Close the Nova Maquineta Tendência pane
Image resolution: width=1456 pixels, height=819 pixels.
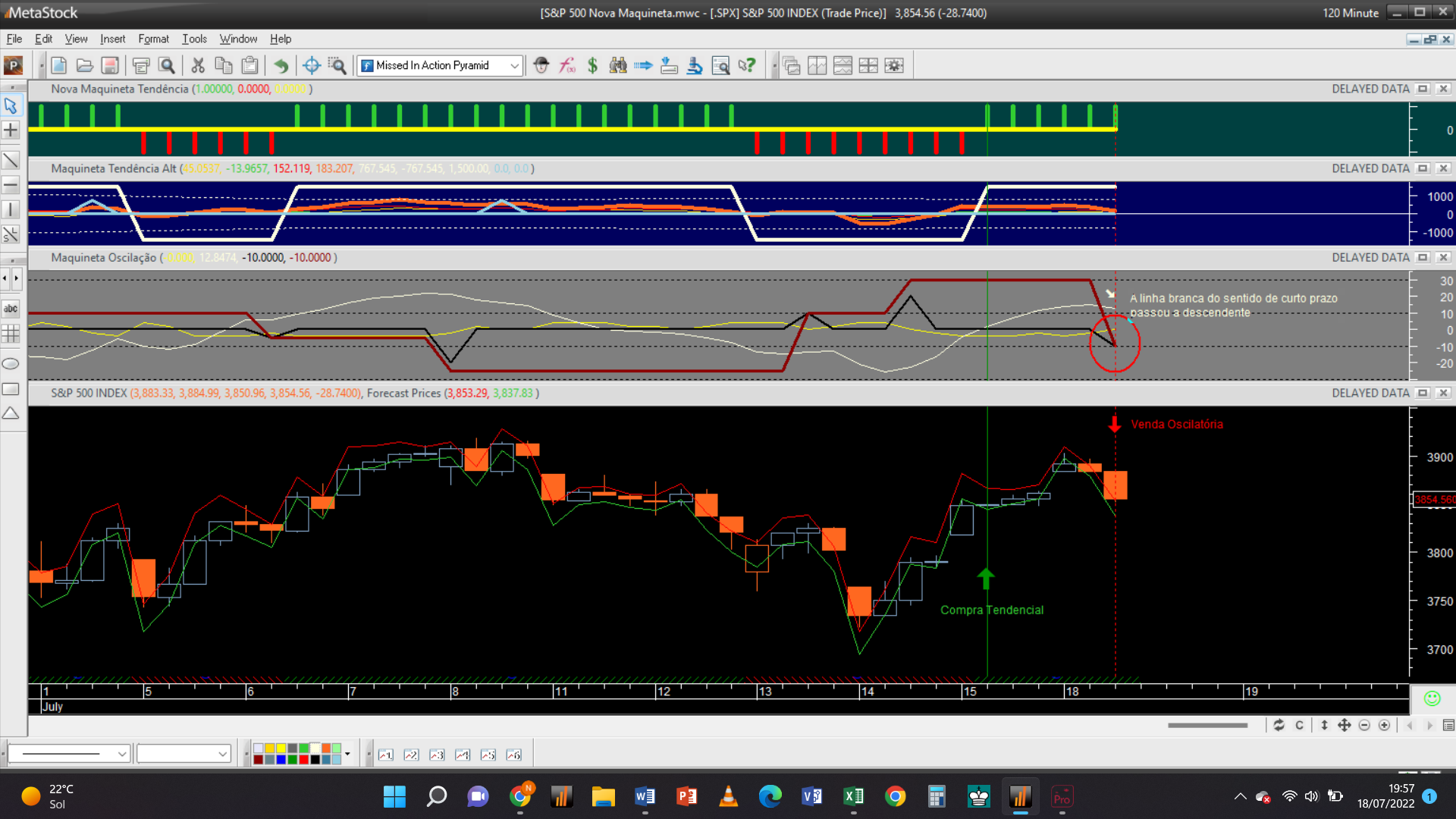tap(1444, 89)
